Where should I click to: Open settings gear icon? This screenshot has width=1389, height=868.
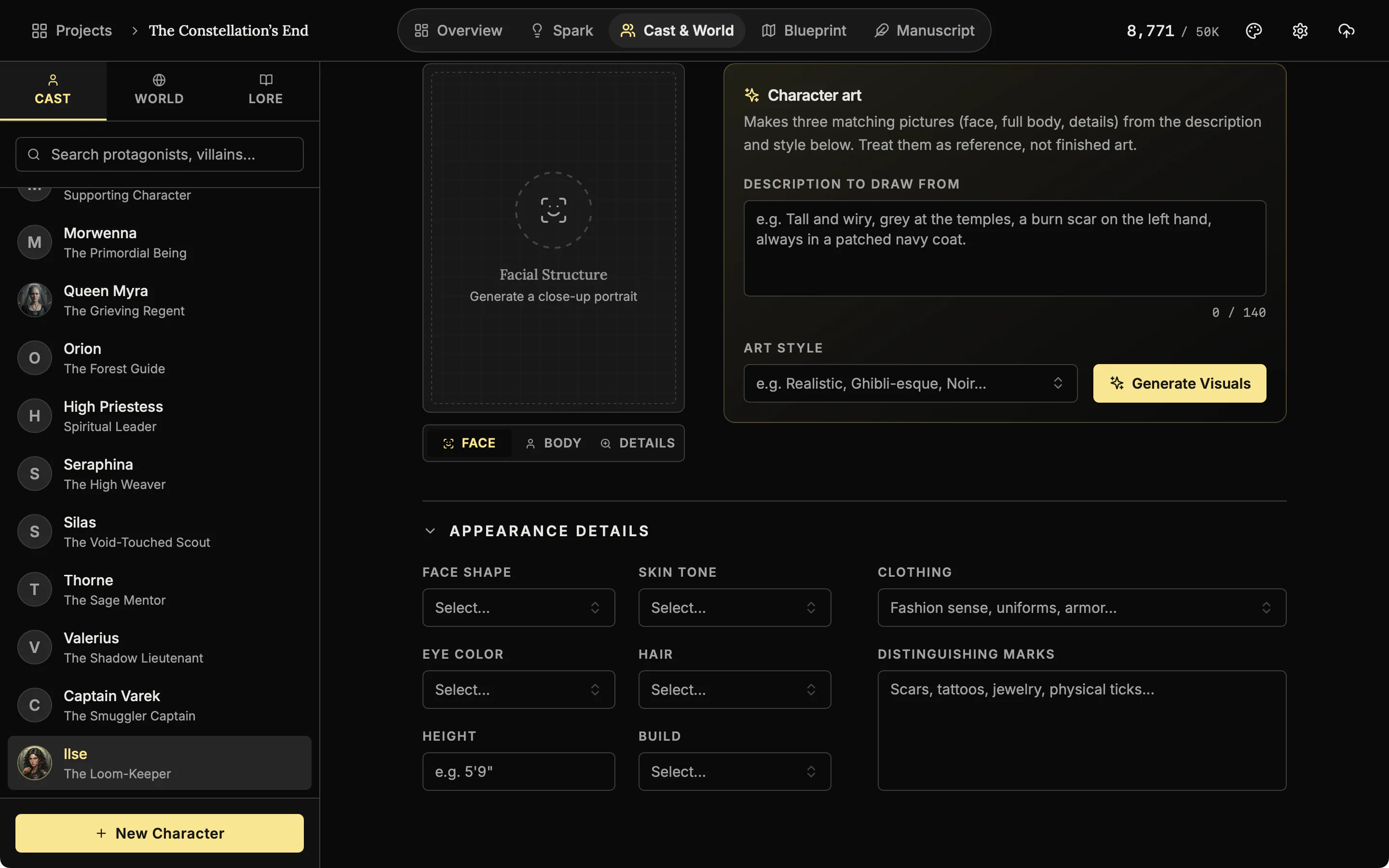pos(1300,30)
